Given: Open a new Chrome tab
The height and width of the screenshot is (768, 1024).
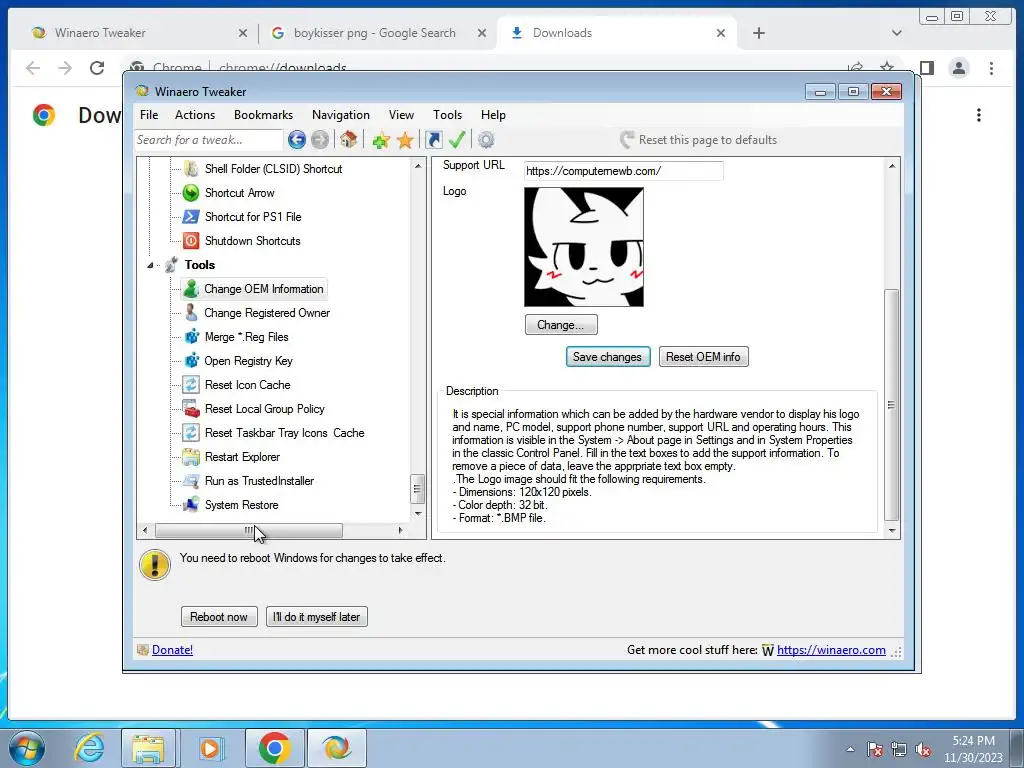Looking at the screenshot, I should (x=758, y=33).
